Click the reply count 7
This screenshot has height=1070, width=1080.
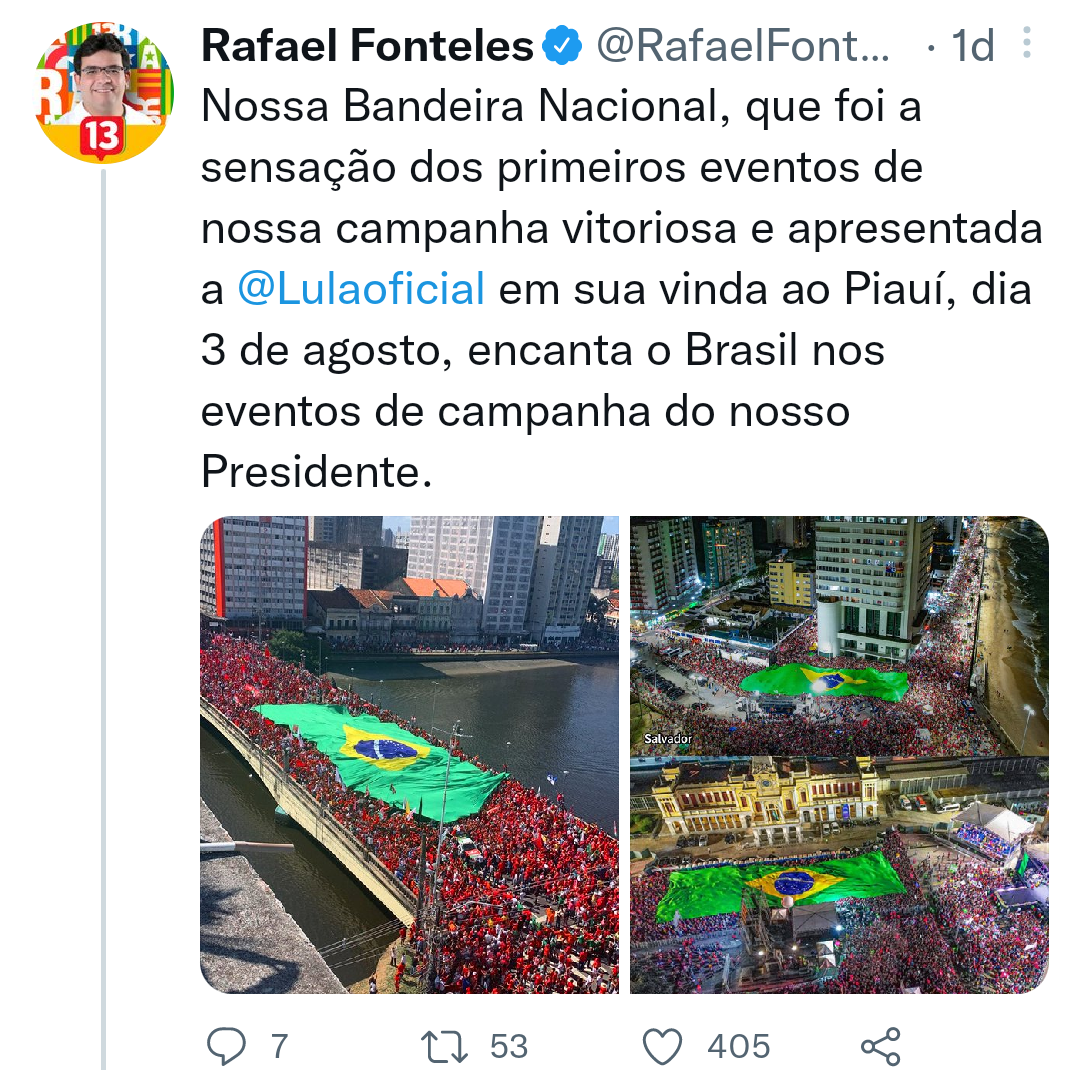point(279,1046)
